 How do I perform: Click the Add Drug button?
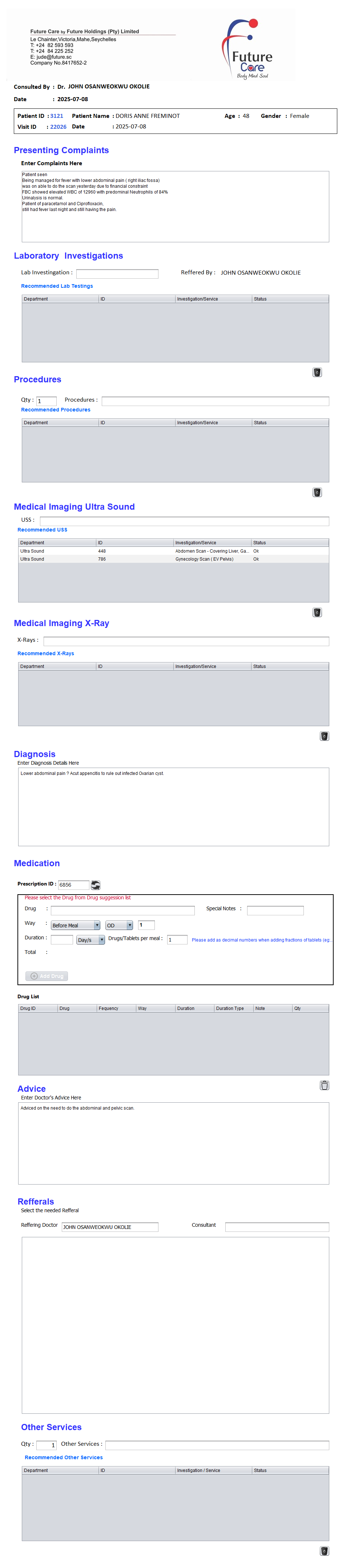(x=47, y=976)
